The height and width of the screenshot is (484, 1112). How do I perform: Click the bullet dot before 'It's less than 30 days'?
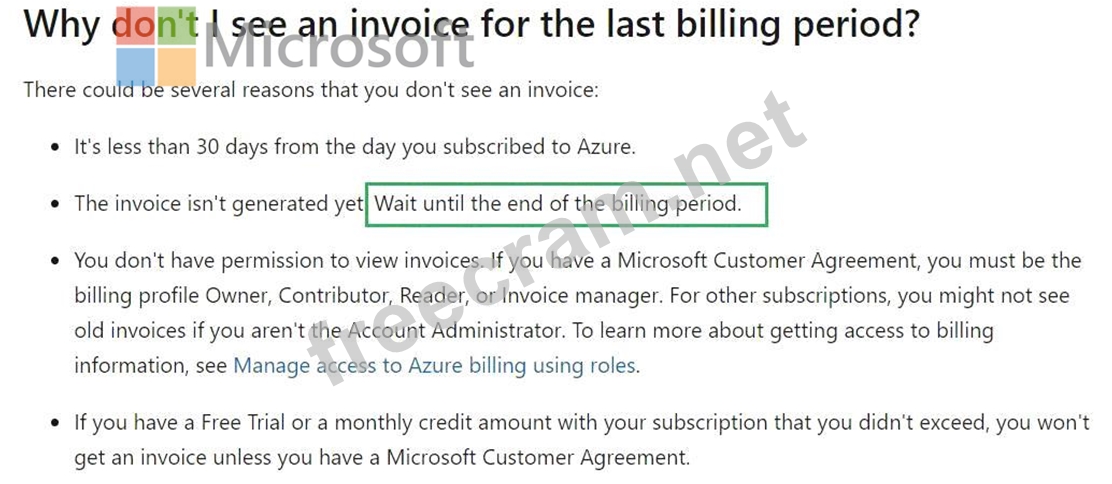point(56,148)
